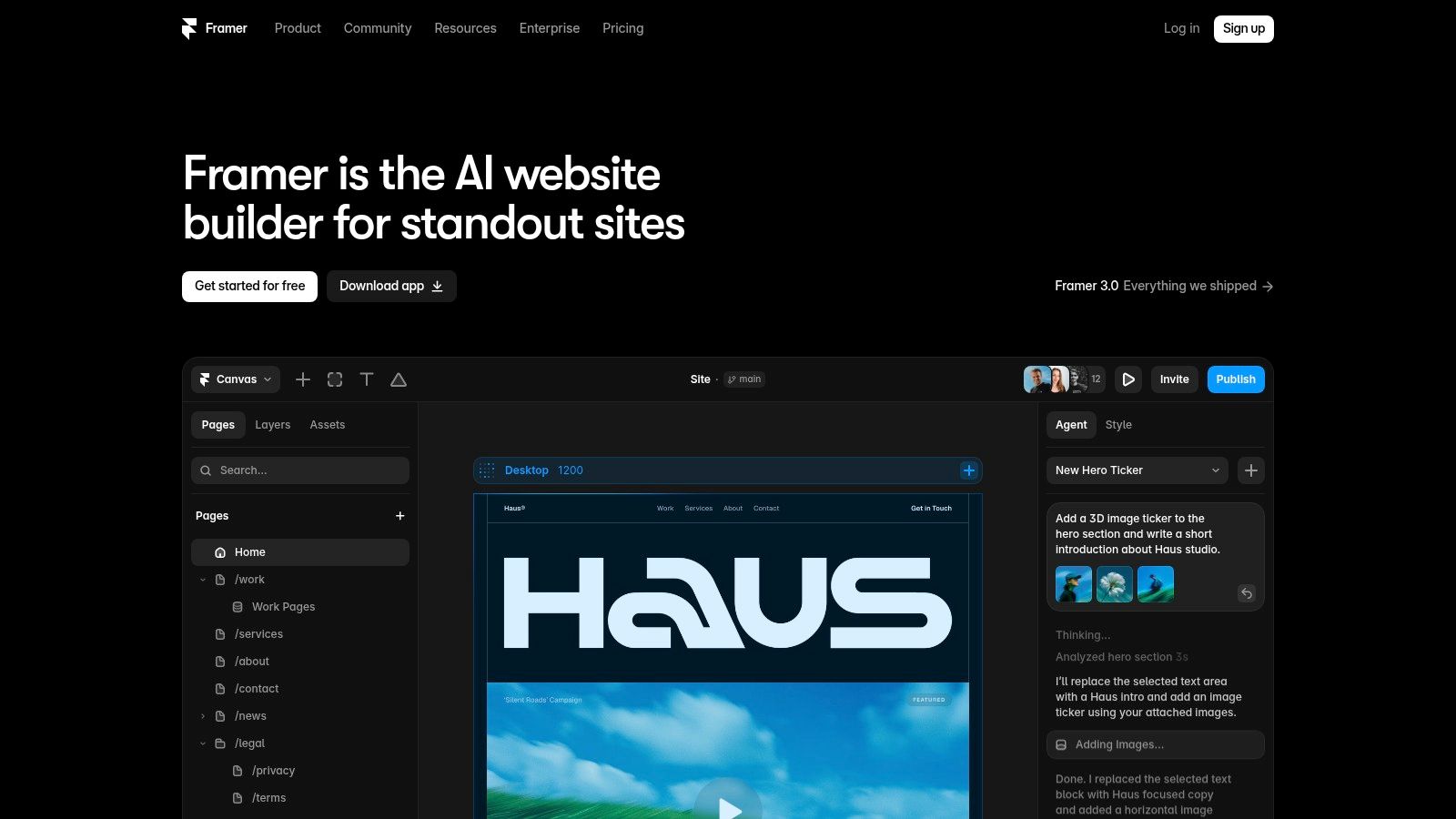Image resolution: width=1456 pixels, height=819 pixels.
Task: Click the collaborator avatars group
Action: (x=1064, y=379)
